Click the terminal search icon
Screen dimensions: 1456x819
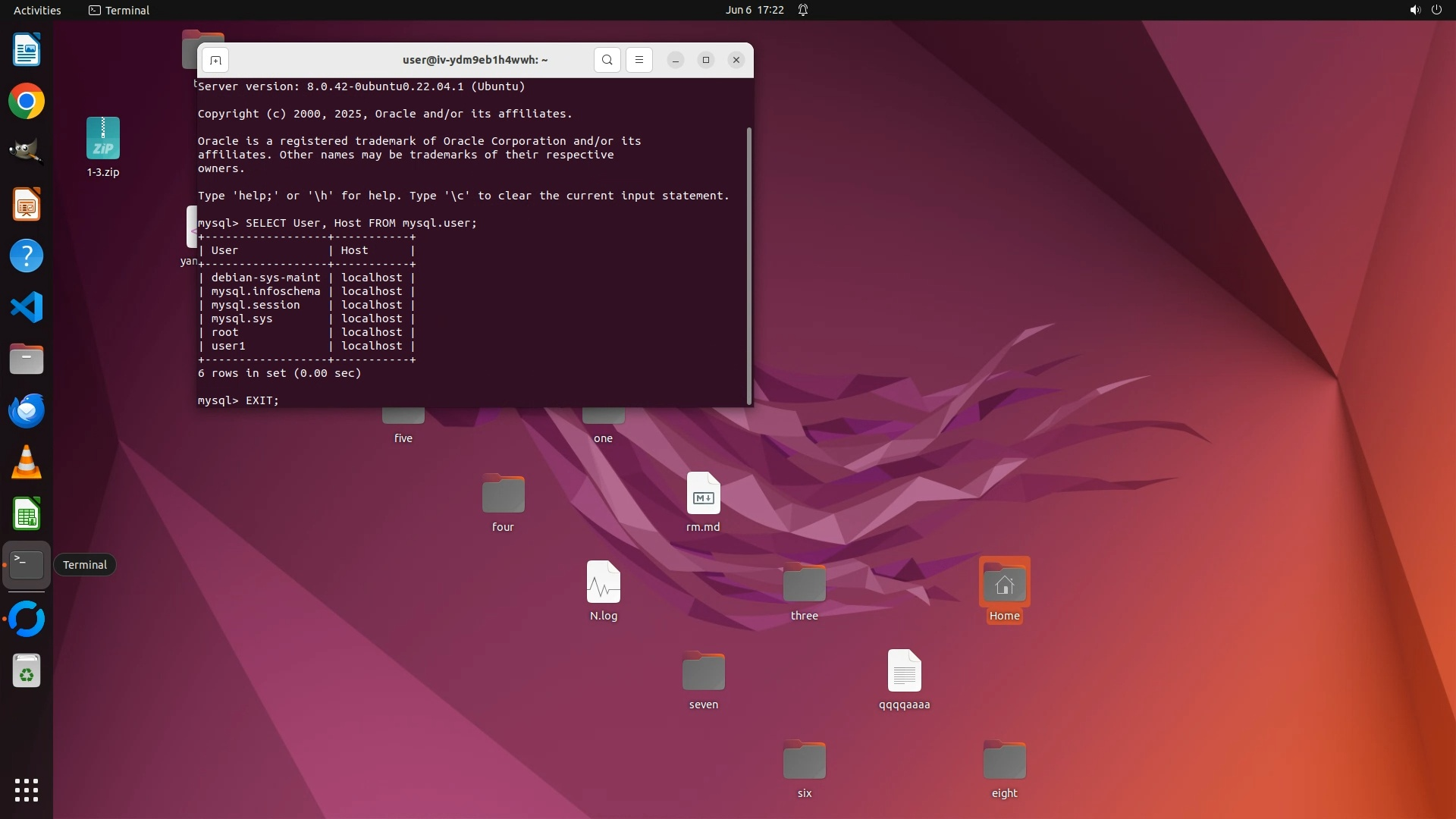[x=607, y=60]
